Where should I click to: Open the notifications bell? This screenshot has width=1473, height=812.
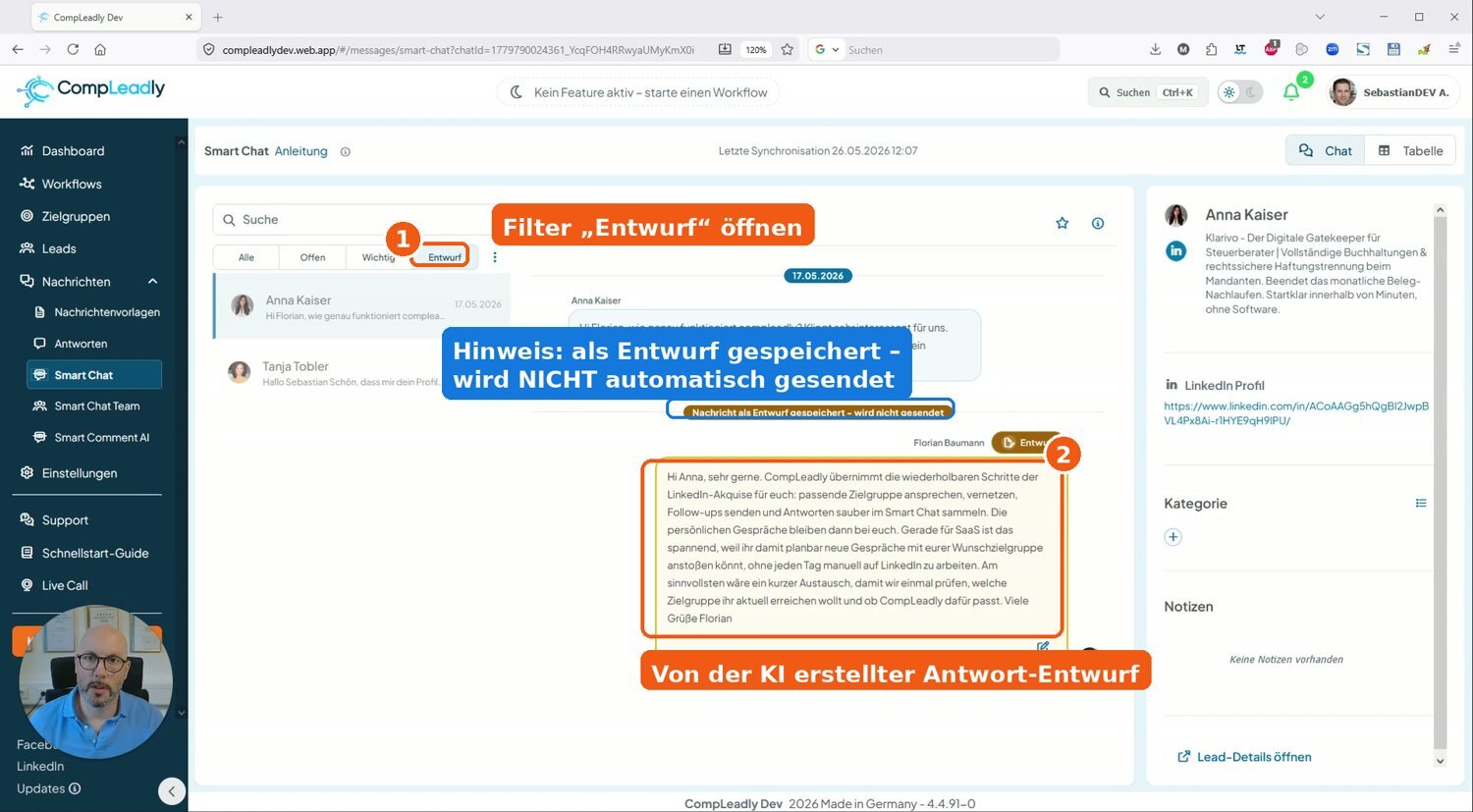[x=1291, y=92]
